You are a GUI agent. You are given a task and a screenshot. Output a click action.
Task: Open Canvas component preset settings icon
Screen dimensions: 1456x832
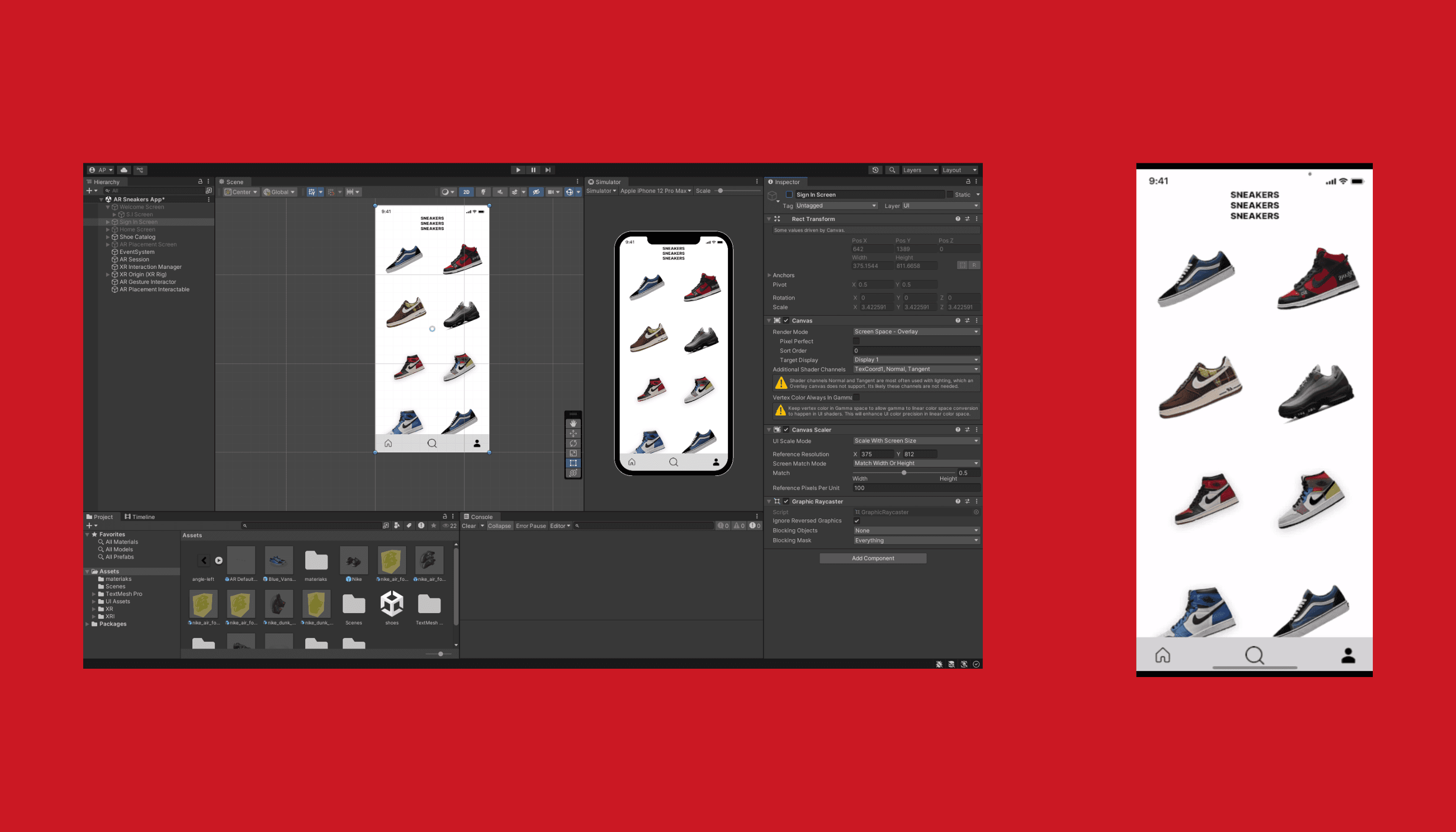[x=967, y=320]
